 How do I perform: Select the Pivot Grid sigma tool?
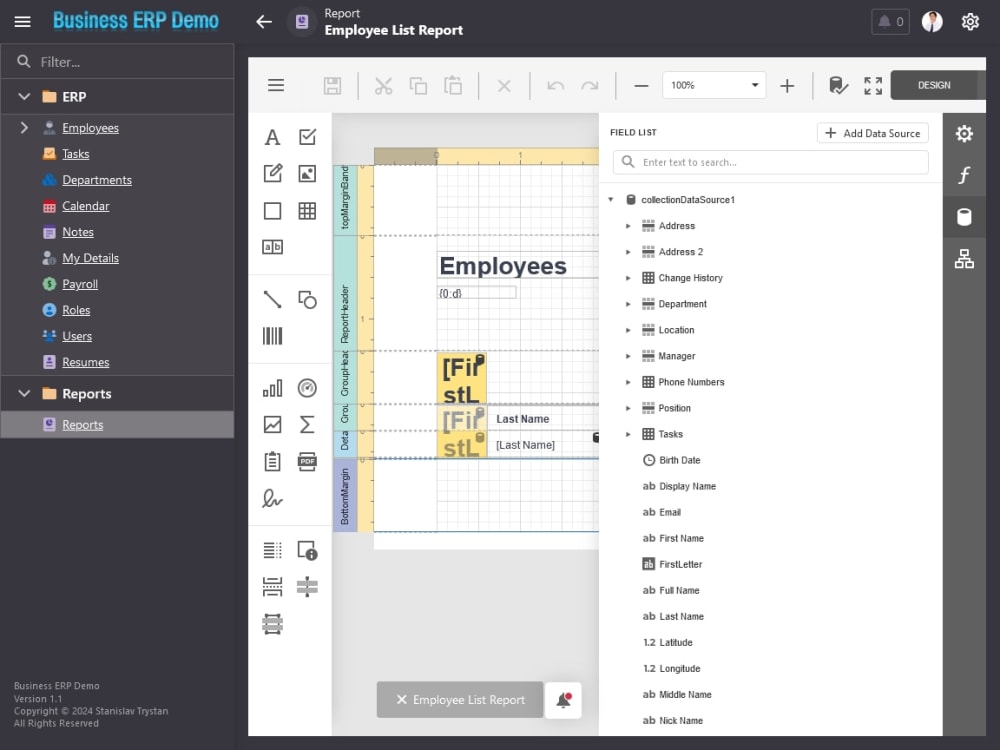(x=307, y=425)
